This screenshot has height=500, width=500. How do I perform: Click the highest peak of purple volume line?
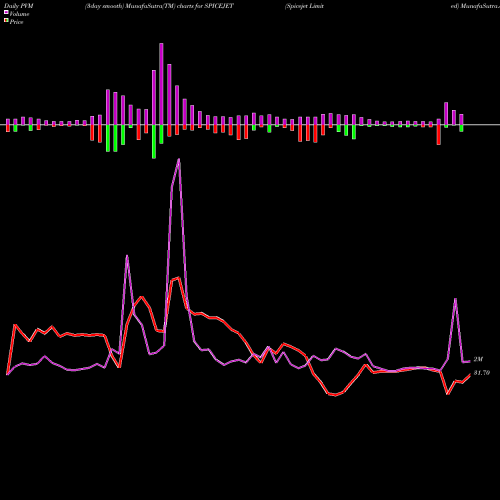point(179,159)
